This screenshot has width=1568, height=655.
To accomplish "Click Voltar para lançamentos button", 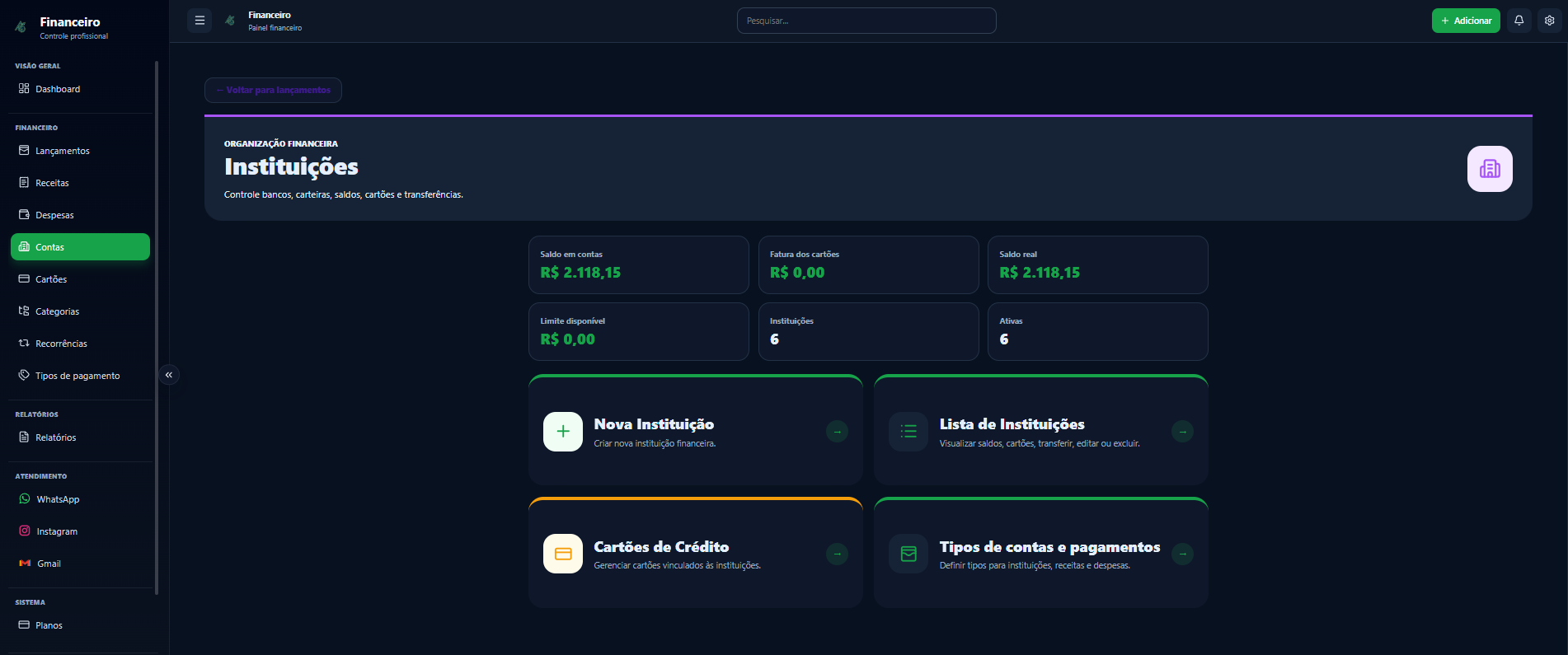I will 273,90.
